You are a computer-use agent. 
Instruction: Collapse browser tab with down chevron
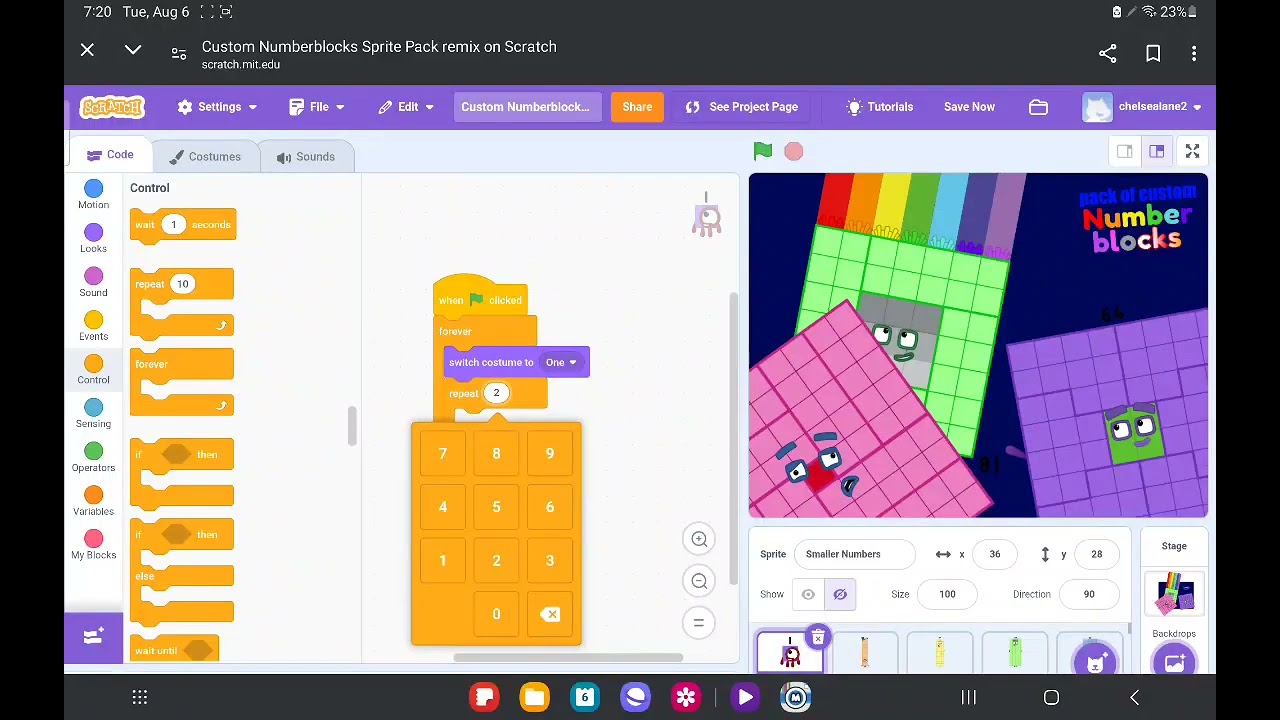pyautogui.click(x=132, y=50)
